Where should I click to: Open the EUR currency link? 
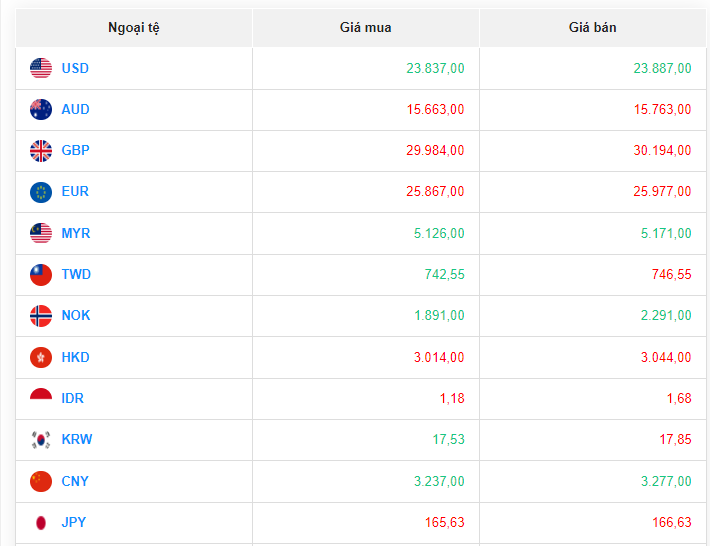coord(75,192)
